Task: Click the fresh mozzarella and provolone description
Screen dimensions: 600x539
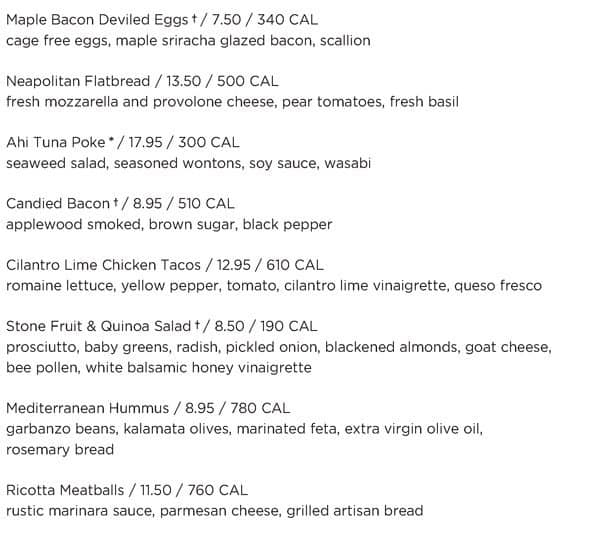Action: [232, 102]
